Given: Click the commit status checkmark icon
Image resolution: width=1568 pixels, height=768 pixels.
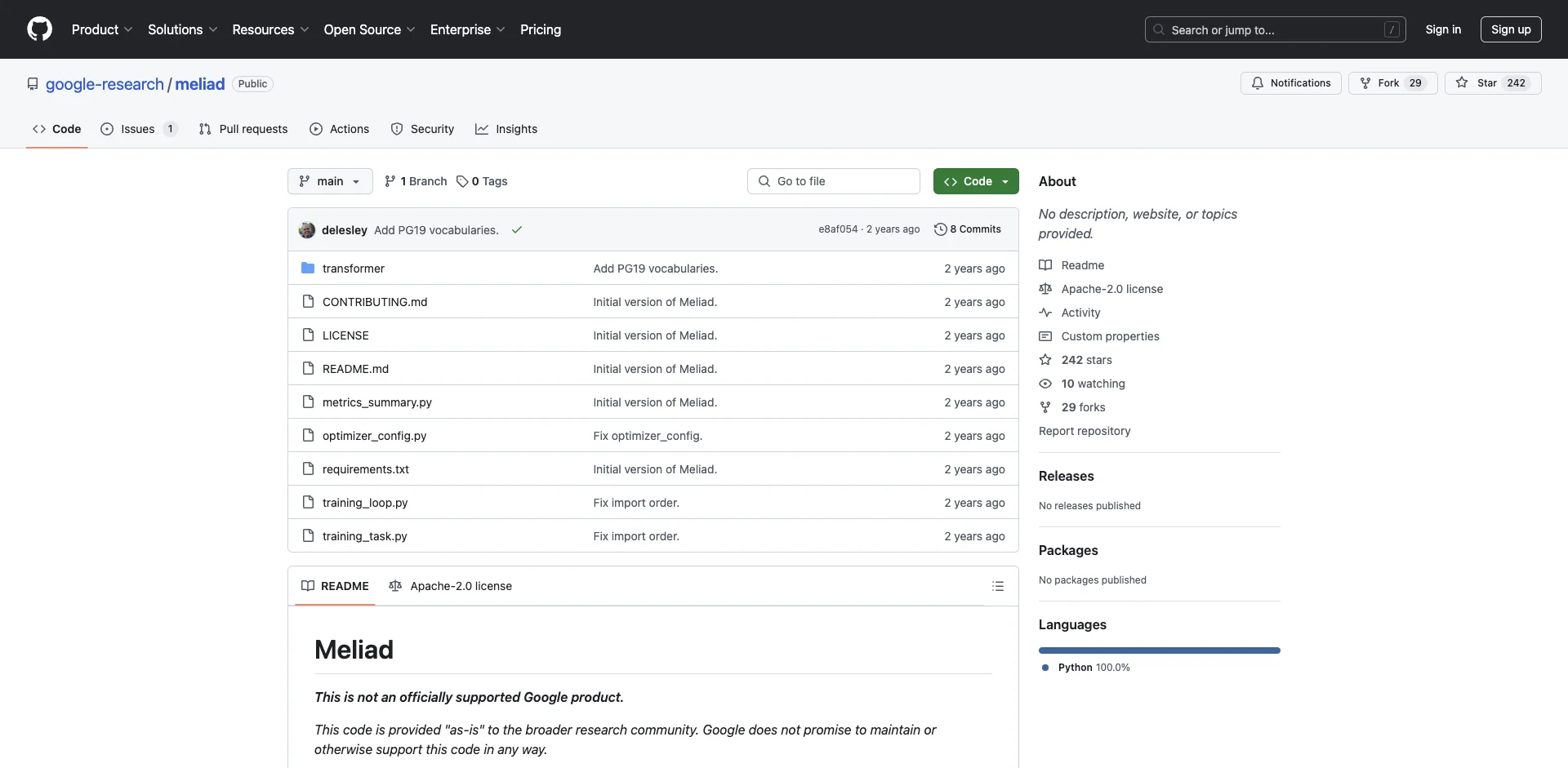Looking at the screenshot, I should coord(517,230).
